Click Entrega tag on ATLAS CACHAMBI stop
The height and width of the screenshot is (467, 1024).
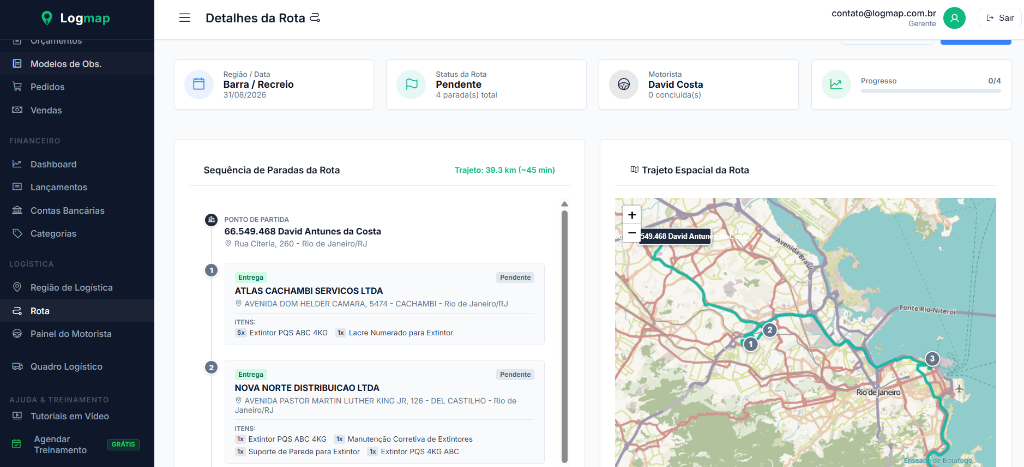pyautogui.click(x=251, y=278)
